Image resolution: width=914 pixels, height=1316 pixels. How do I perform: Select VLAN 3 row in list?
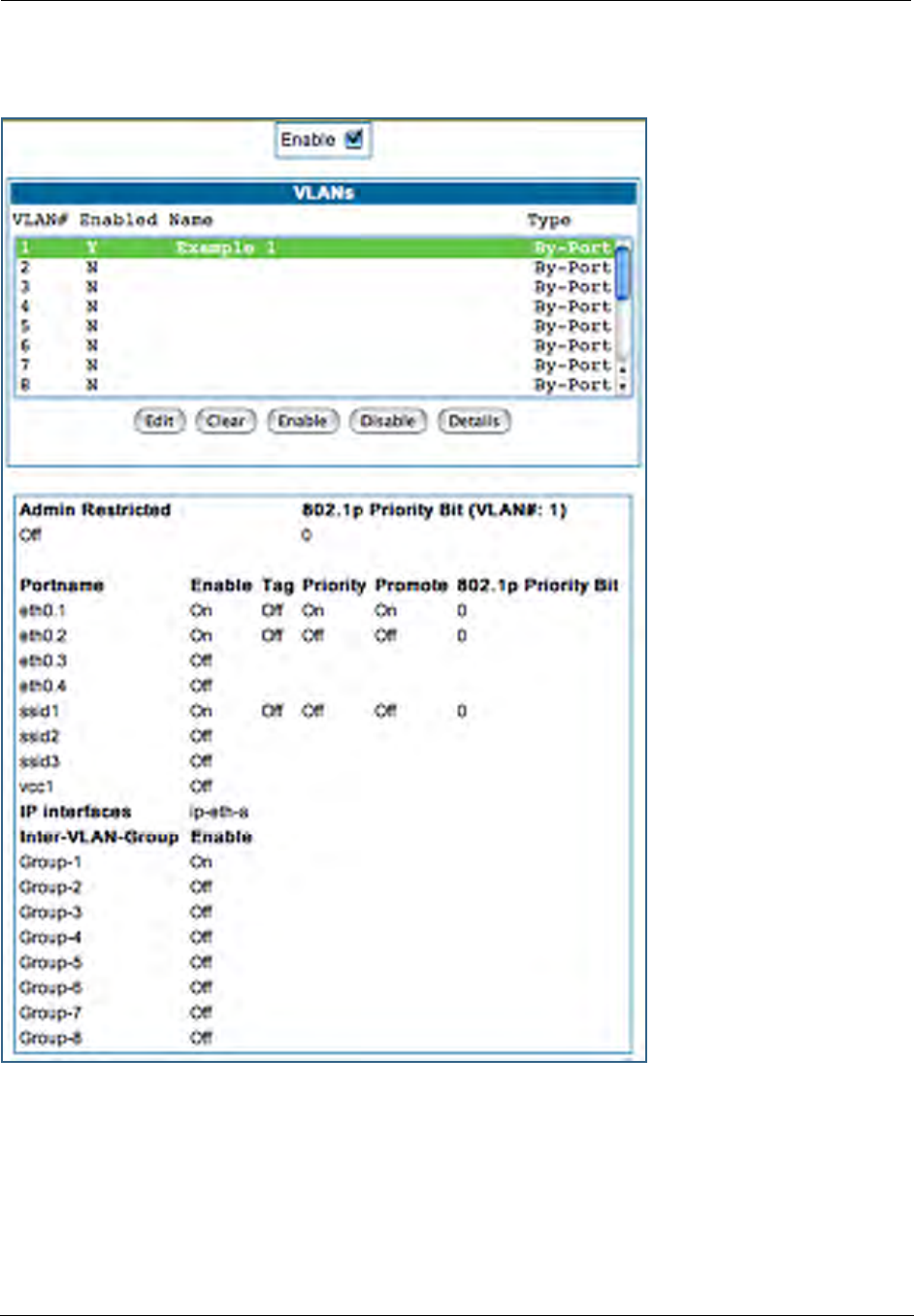pos(315,286)
